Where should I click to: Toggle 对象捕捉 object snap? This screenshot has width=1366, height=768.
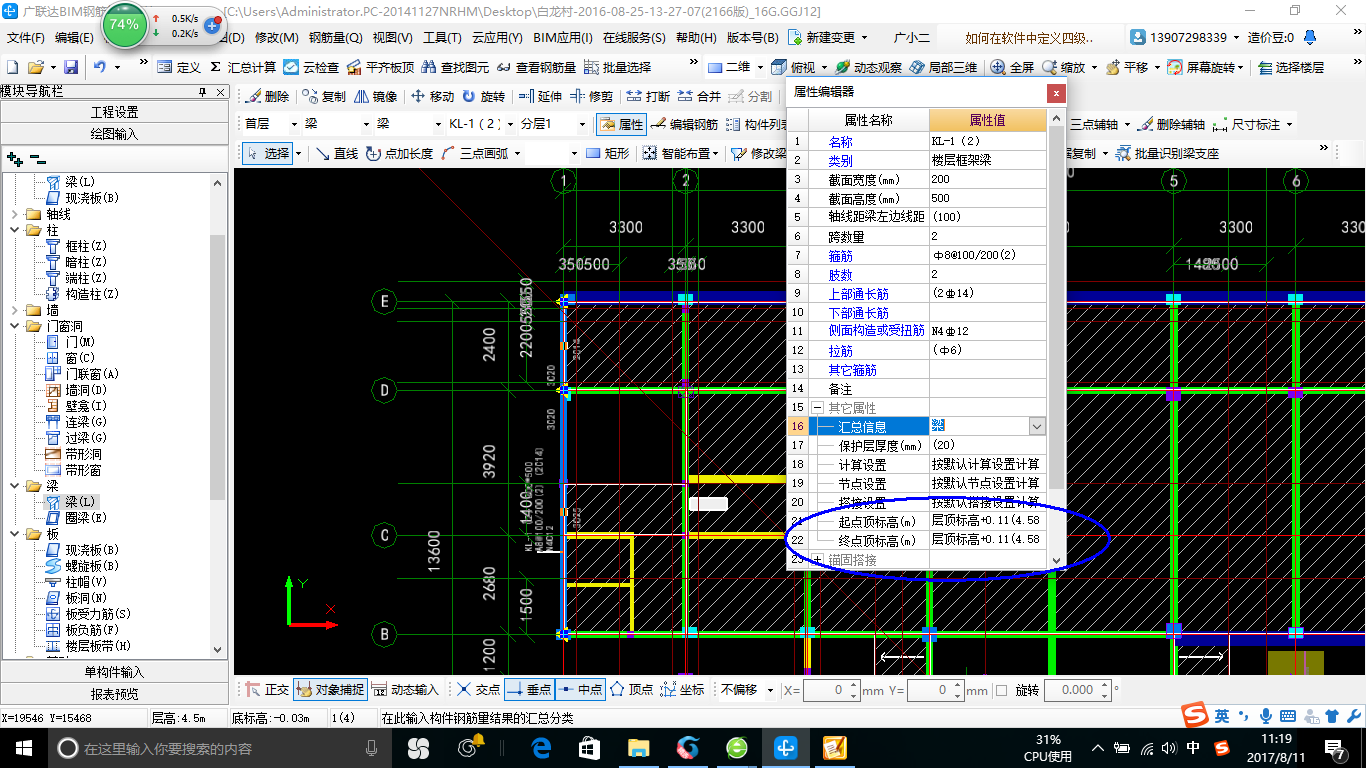[331, 690]
